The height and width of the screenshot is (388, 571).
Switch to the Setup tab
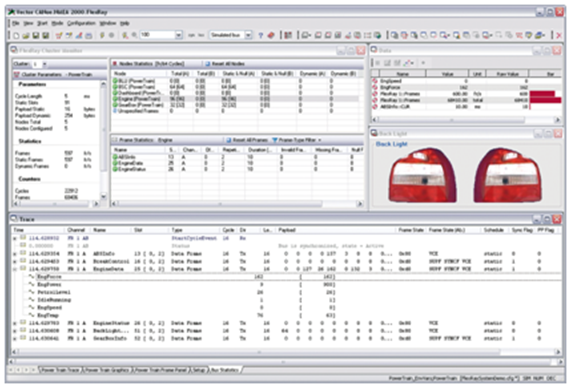199,370
